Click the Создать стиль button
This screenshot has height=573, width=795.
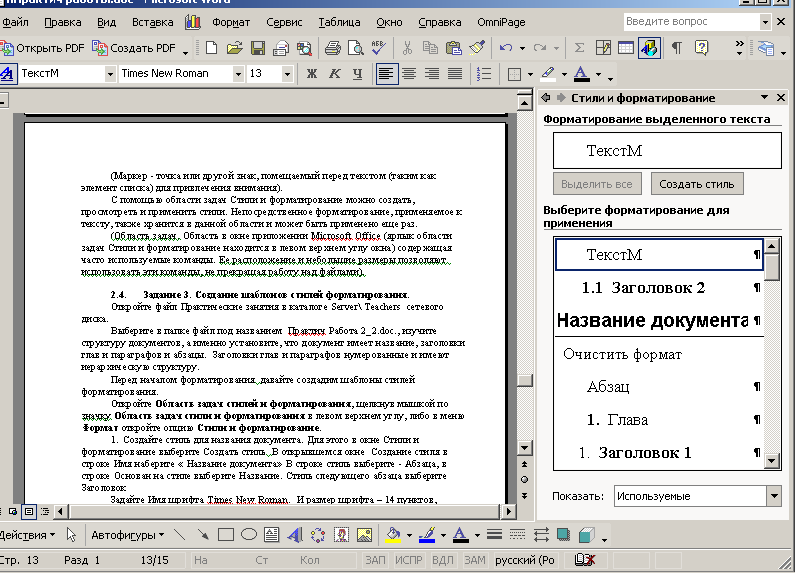697,184
